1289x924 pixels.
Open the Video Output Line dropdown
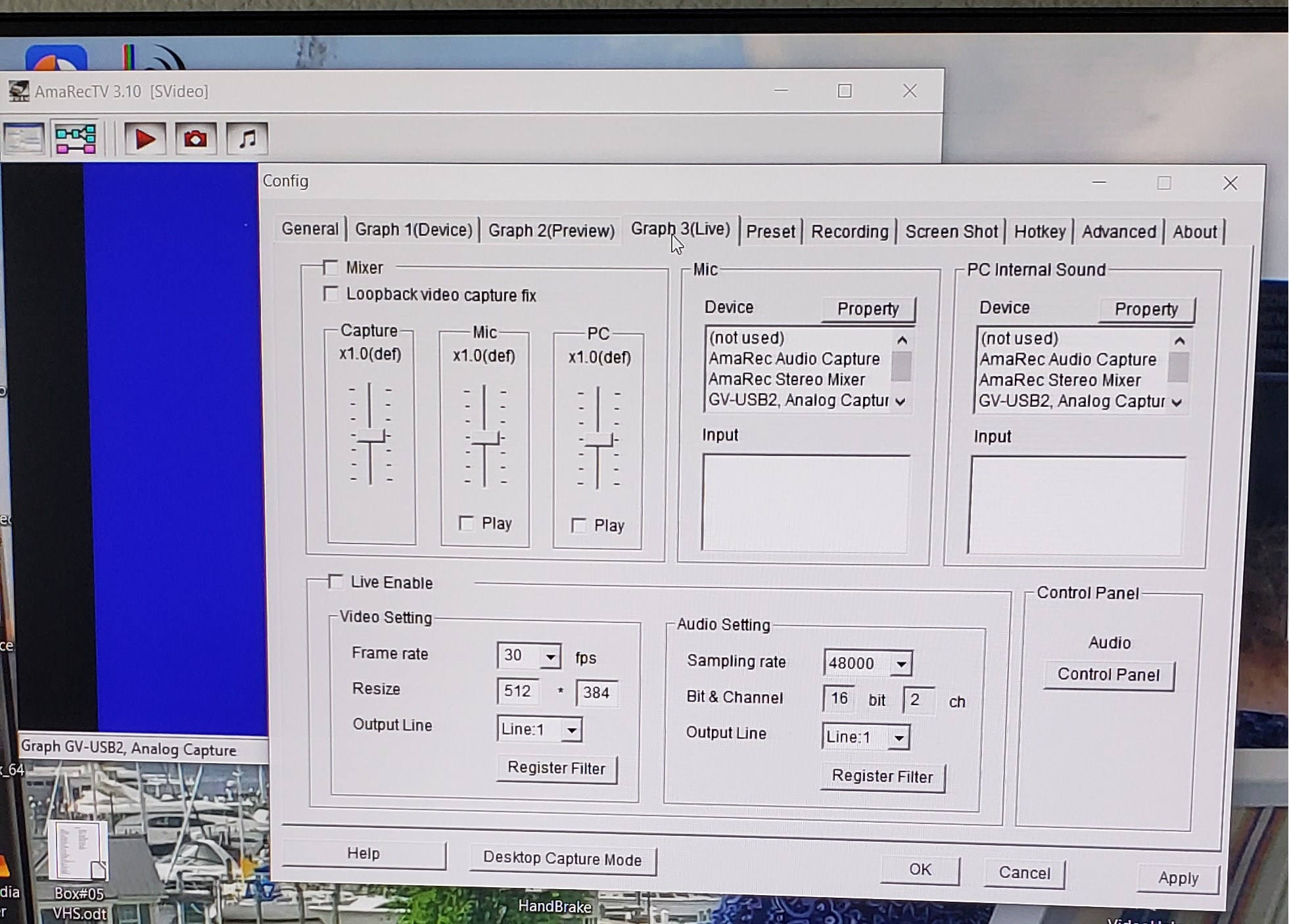[x=572, y=729]
